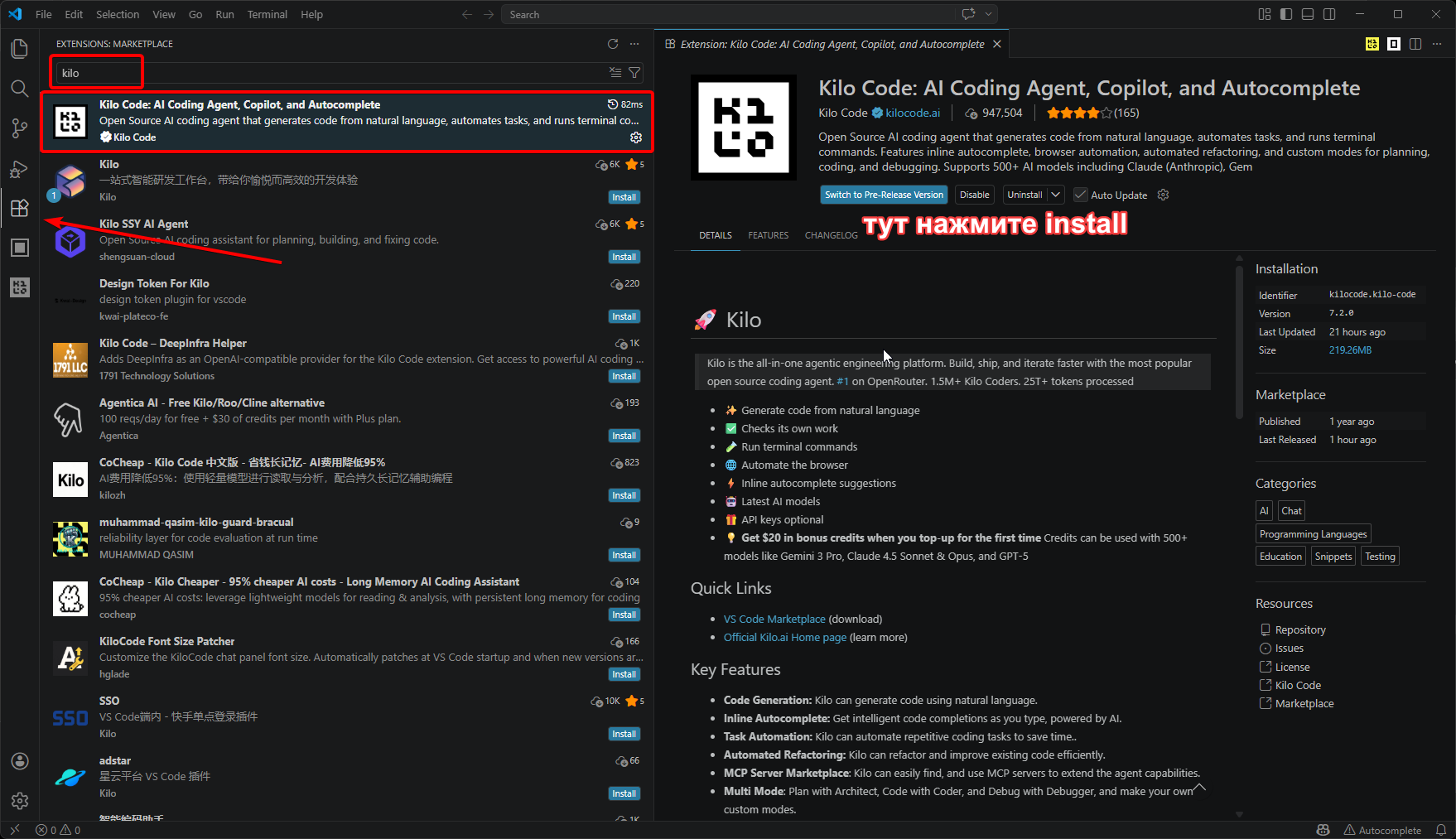Screen dimensions: 1456x839
Task: Open the Copilot dropdown chevron in title bar
Action: tap(988, 14)
